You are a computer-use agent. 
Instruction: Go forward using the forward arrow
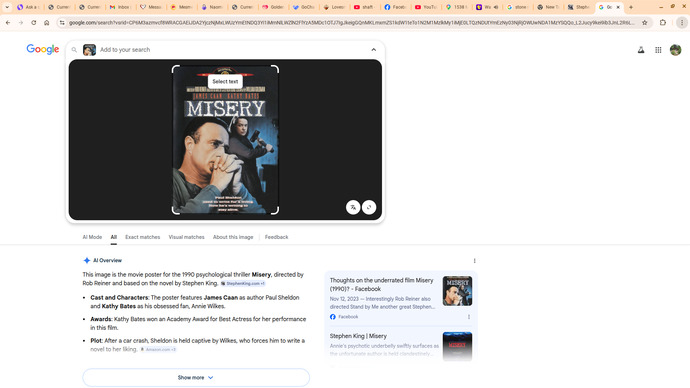coord(21,22)
